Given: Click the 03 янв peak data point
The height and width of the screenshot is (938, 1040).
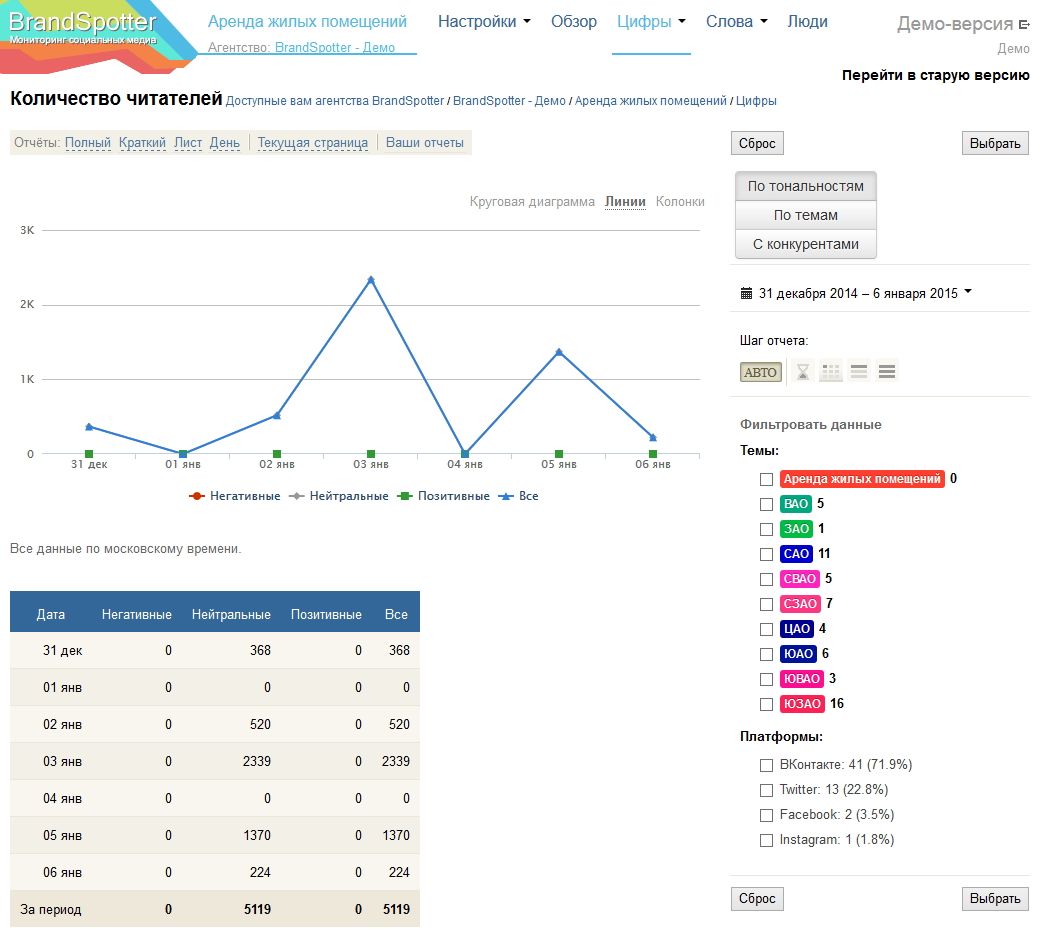Looking at the screenshot, I should click(371, 280).
